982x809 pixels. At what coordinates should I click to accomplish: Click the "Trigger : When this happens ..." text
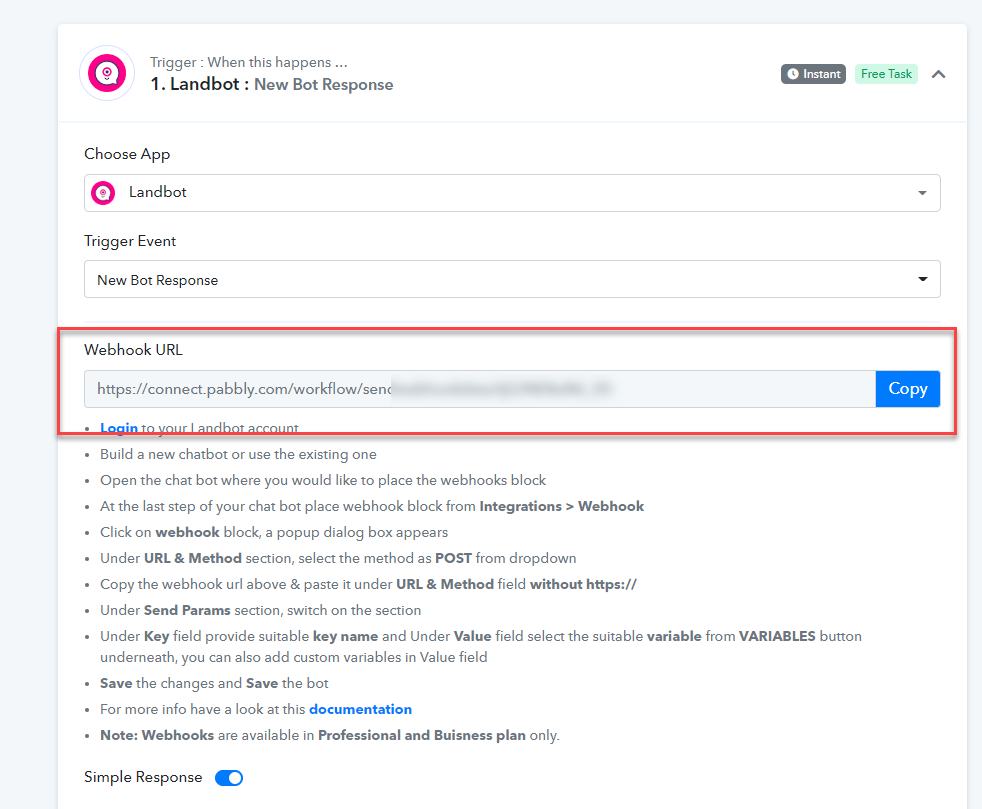(249, 63)
